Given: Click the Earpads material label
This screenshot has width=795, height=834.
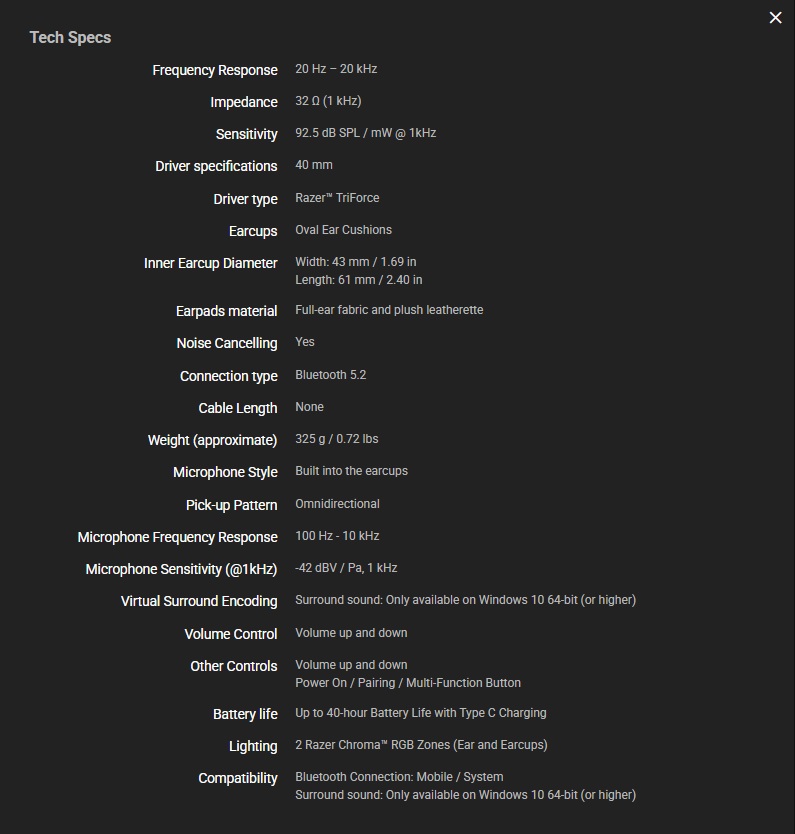Looking at the screenshot, I should pyautogui.click(x=226, y=311).
